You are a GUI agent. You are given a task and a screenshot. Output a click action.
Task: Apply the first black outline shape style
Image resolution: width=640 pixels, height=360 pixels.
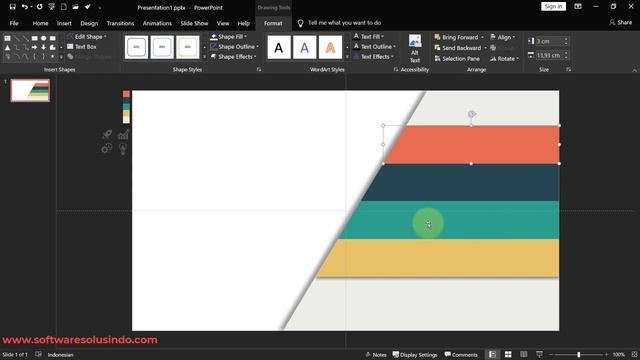pyautogui.click(x=136, y=47)
